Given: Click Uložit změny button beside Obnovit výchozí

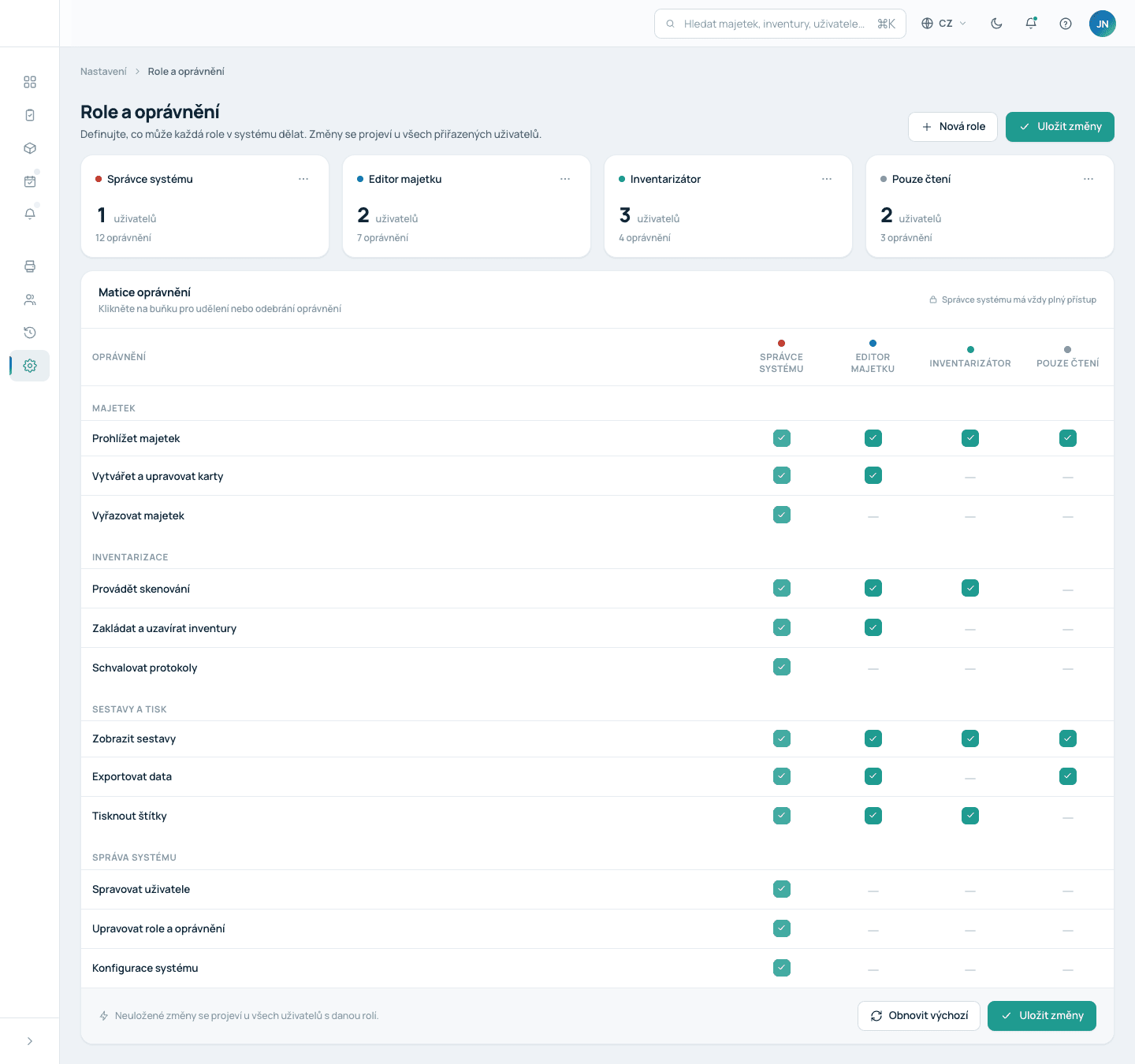Looking at the screenshot, I should pyautogui.click(x=1042, y=1016).
